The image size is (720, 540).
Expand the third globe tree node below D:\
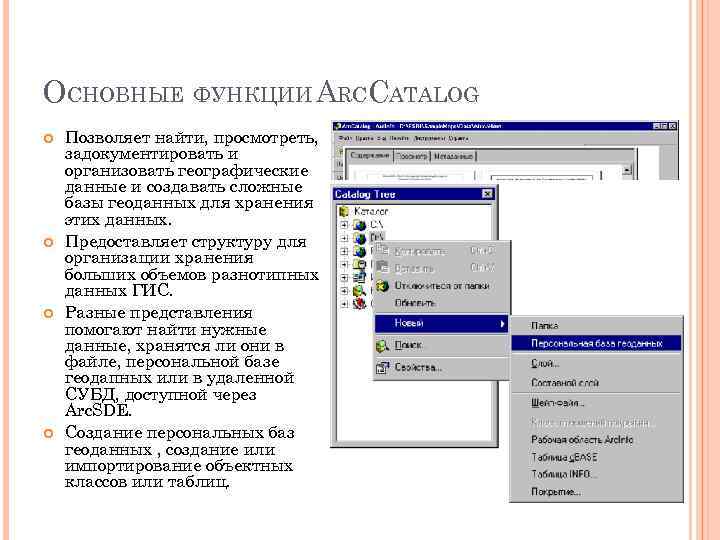coord(344,251)
